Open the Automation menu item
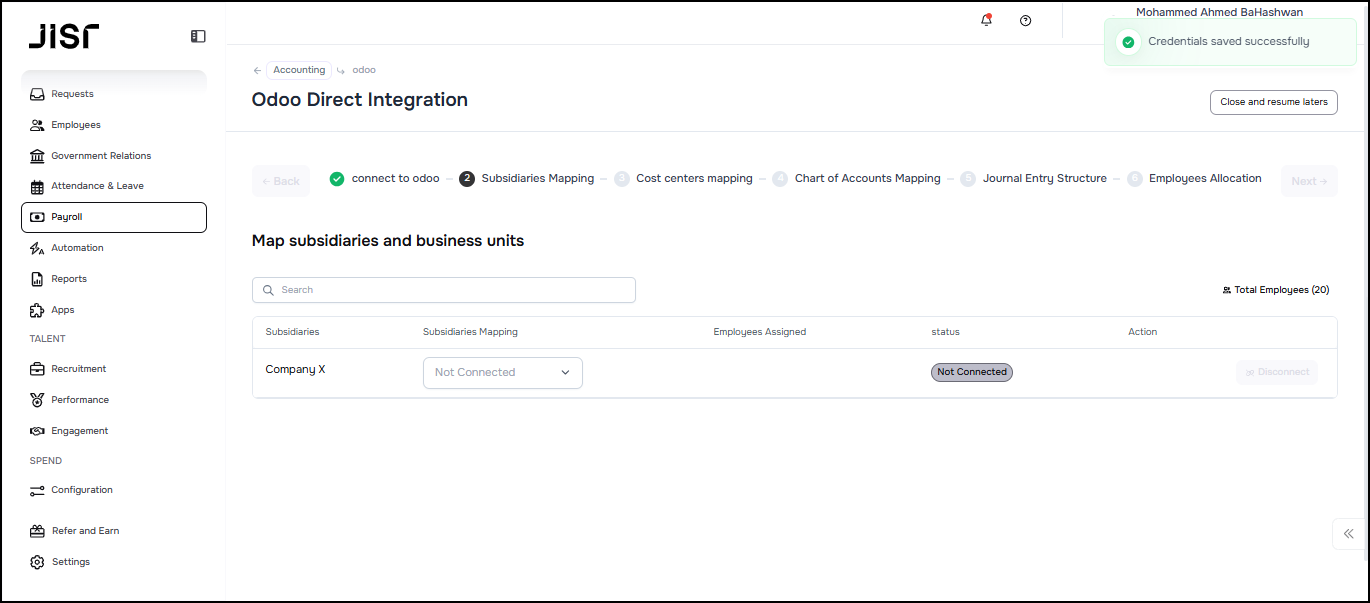The width and height of the screenshot is (1370, 603). [77, 248]
